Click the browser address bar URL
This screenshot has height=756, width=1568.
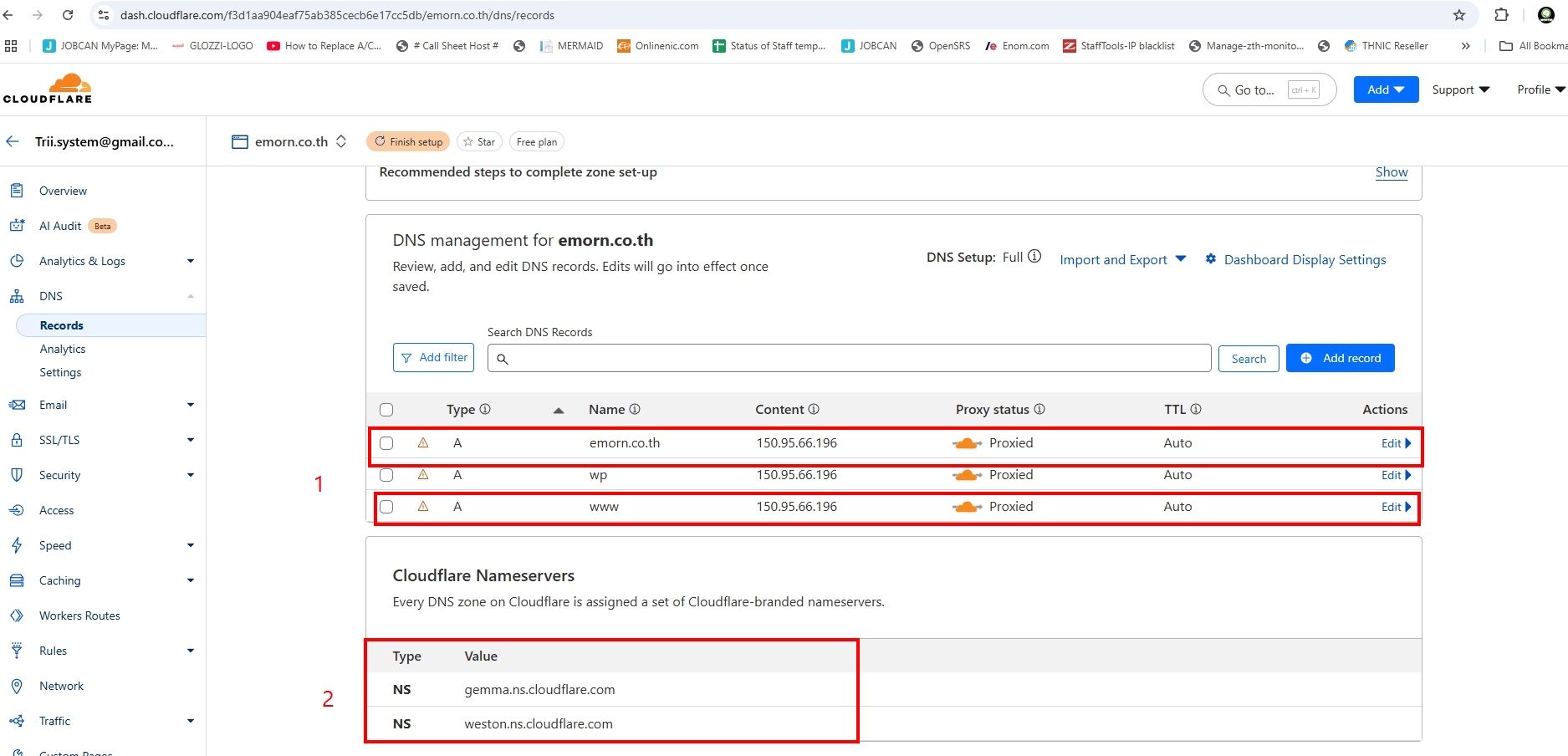(337, 15)
